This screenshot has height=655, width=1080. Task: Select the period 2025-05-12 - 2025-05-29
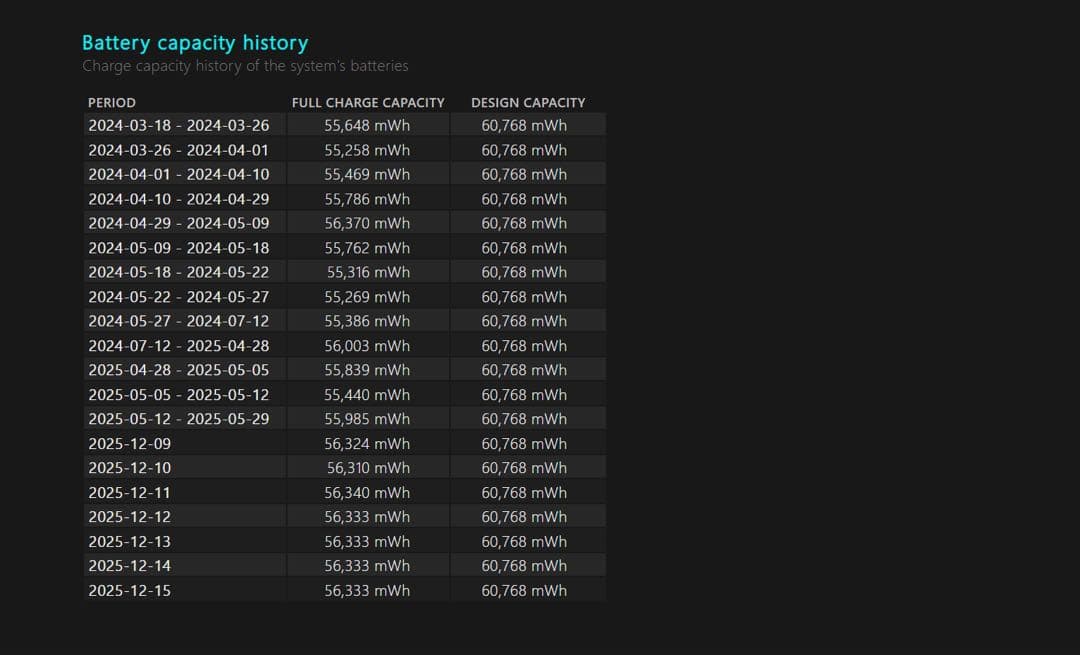(x=178, y=419)
